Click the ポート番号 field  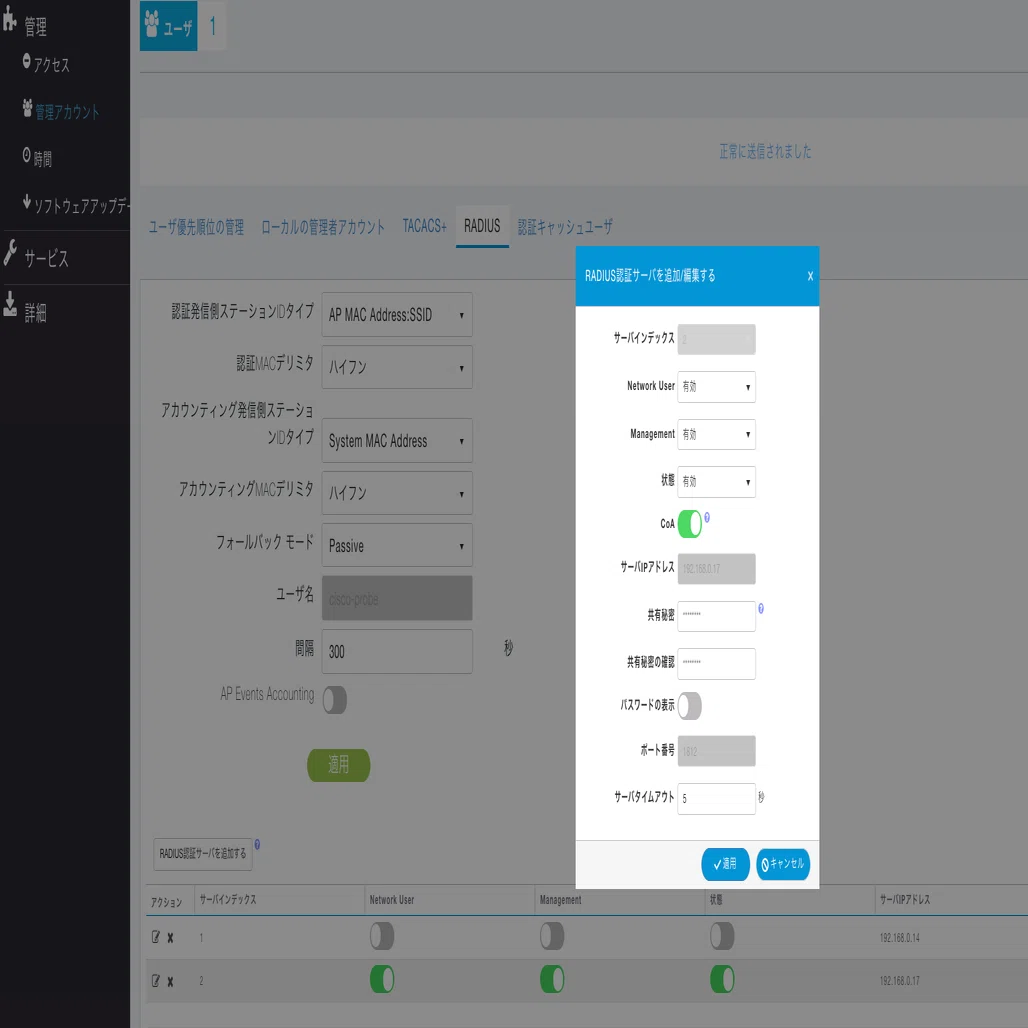716,751
